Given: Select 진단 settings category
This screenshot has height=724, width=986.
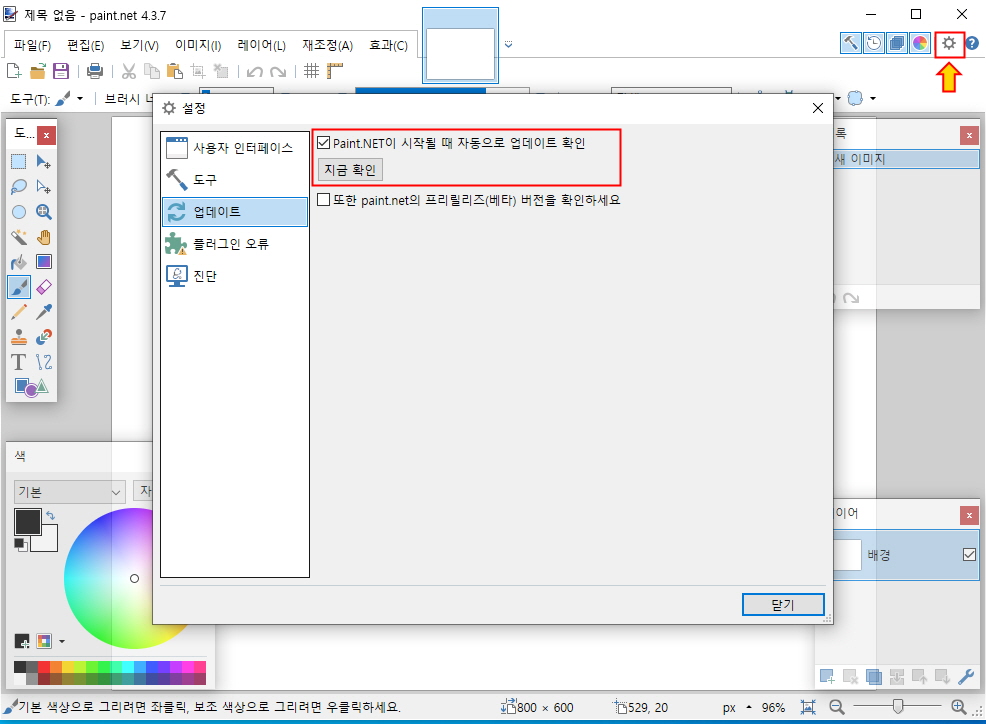Looking at the screenshot, I should click(235, 276).
